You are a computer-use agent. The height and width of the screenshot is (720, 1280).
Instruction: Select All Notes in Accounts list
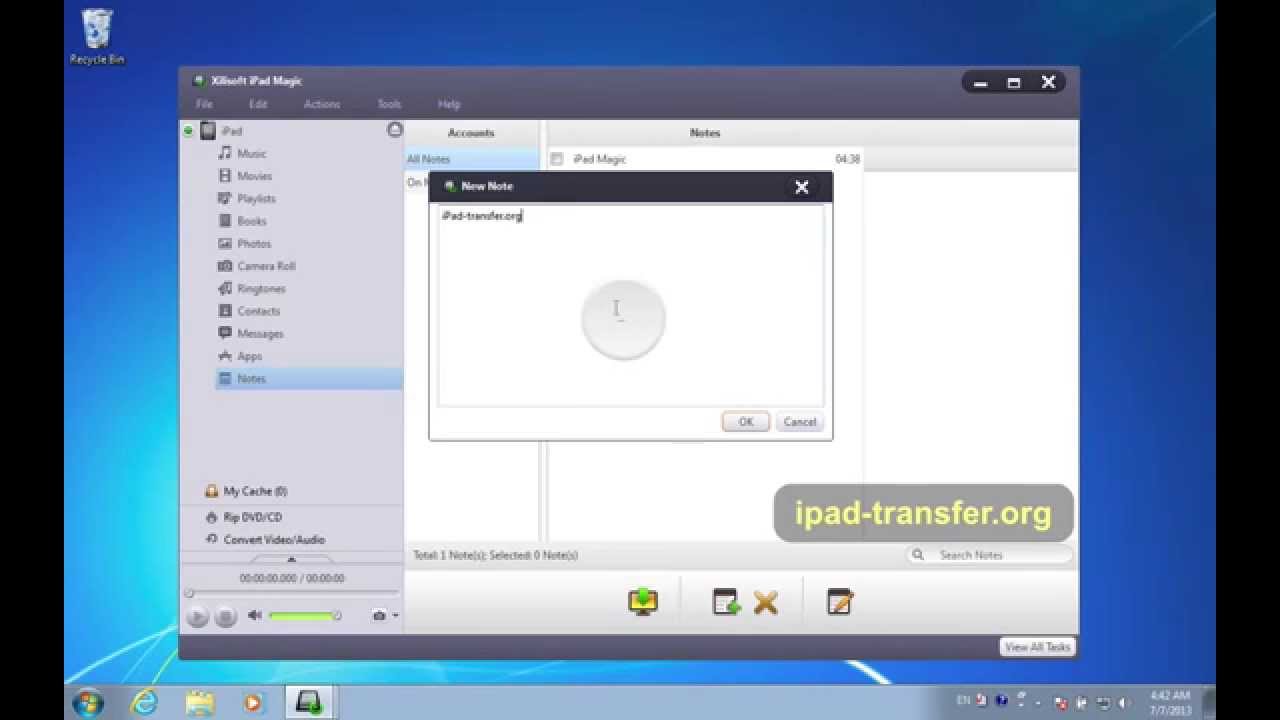click(x=472, y=159)
